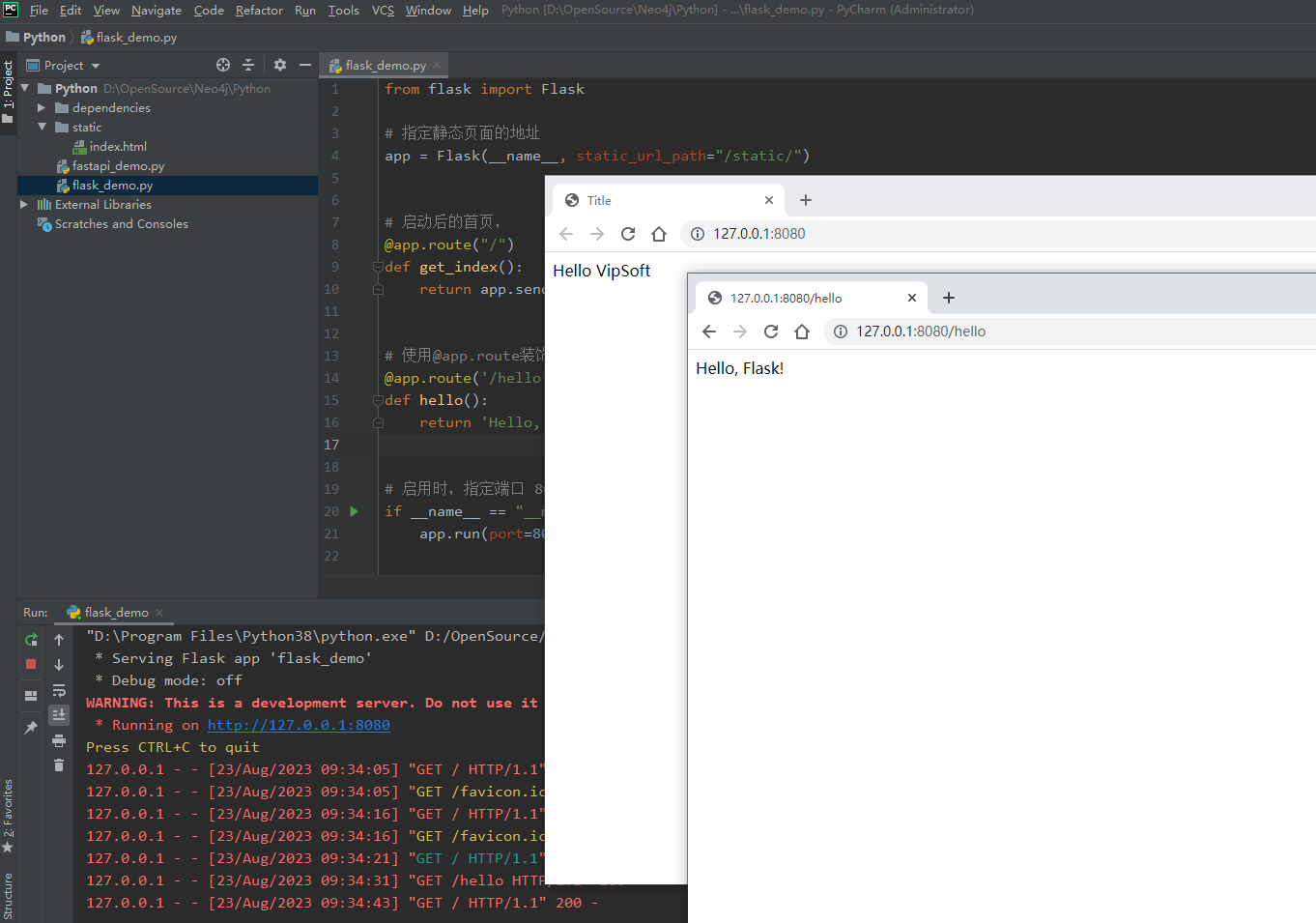Viewport: 1316px width, 923px height.
Task: Pin the flask_demo Run tab
Action: (31, 727)
